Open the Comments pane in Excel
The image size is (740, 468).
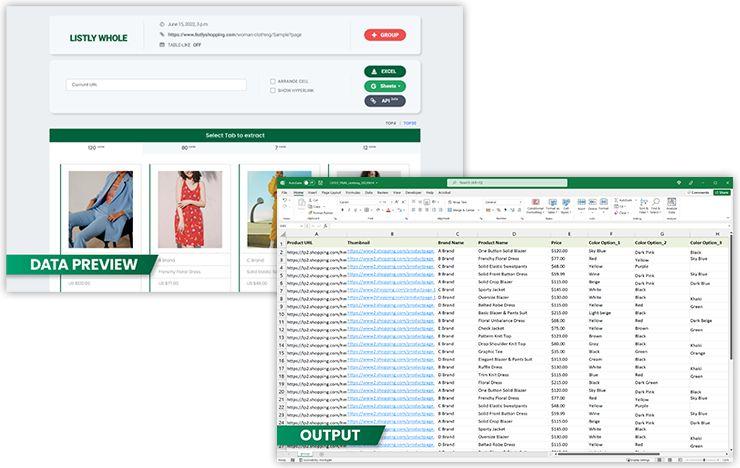[x=698, y=192]
